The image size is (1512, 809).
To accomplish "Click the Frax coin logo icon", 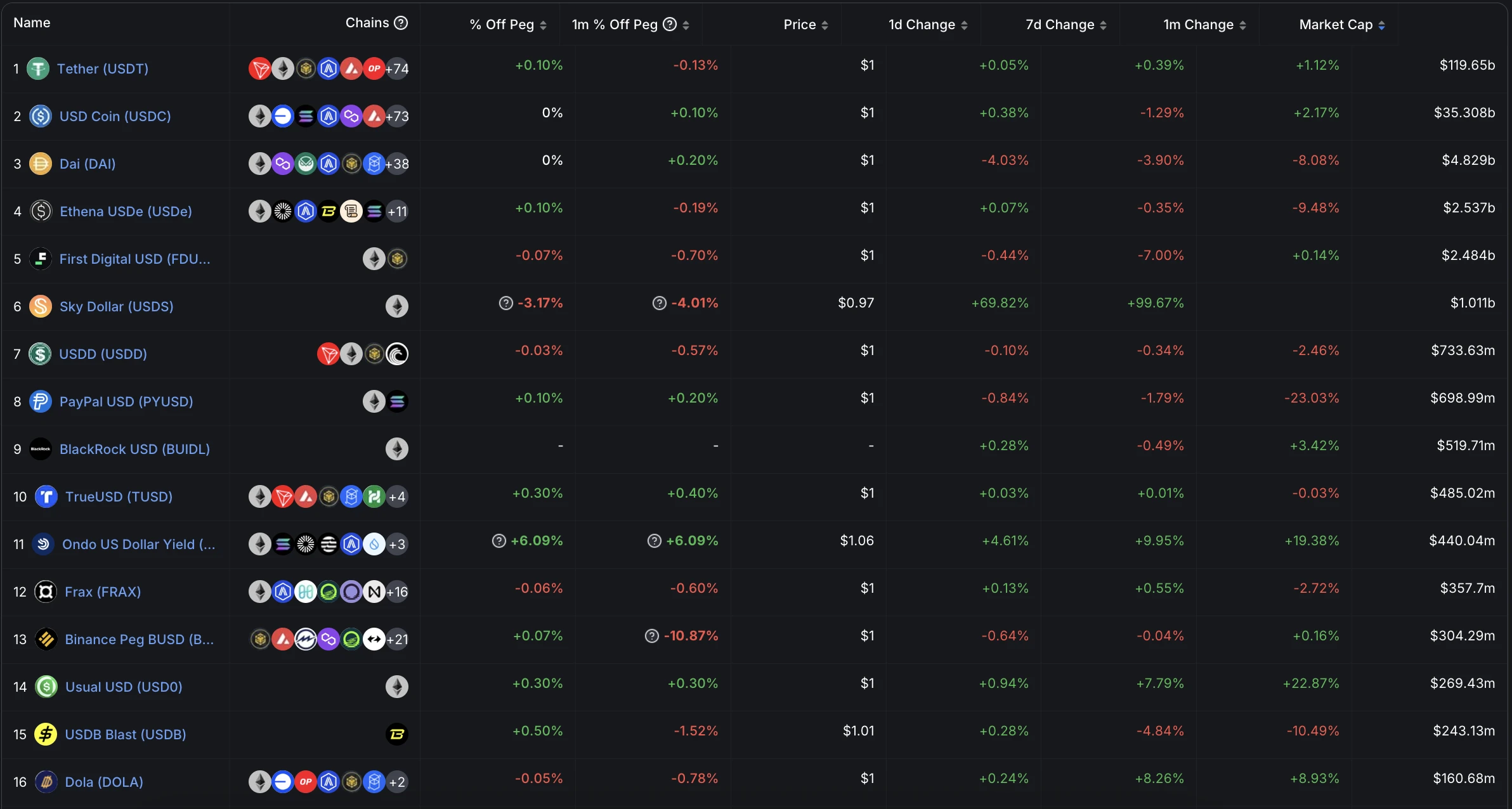I will 46,592.
